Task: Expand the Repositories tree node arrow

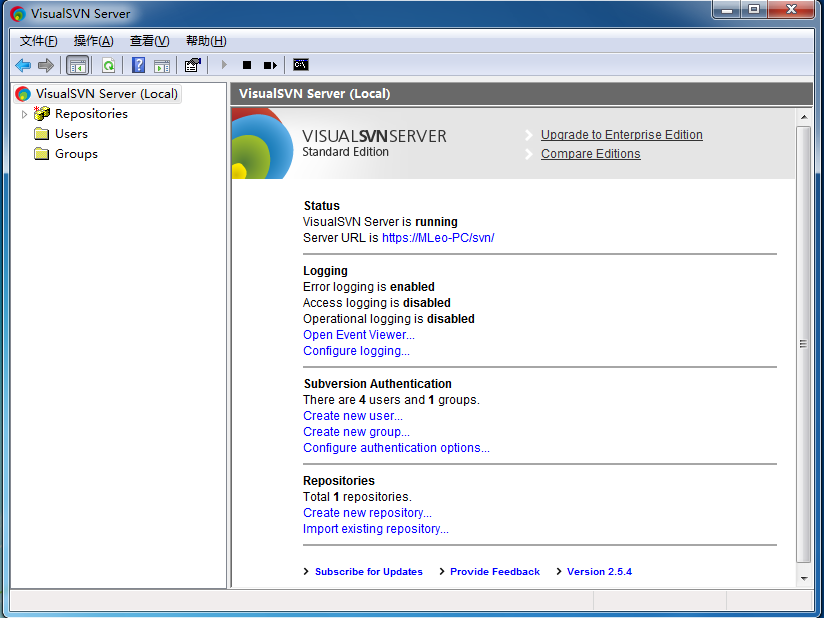Action: [24, 114]
